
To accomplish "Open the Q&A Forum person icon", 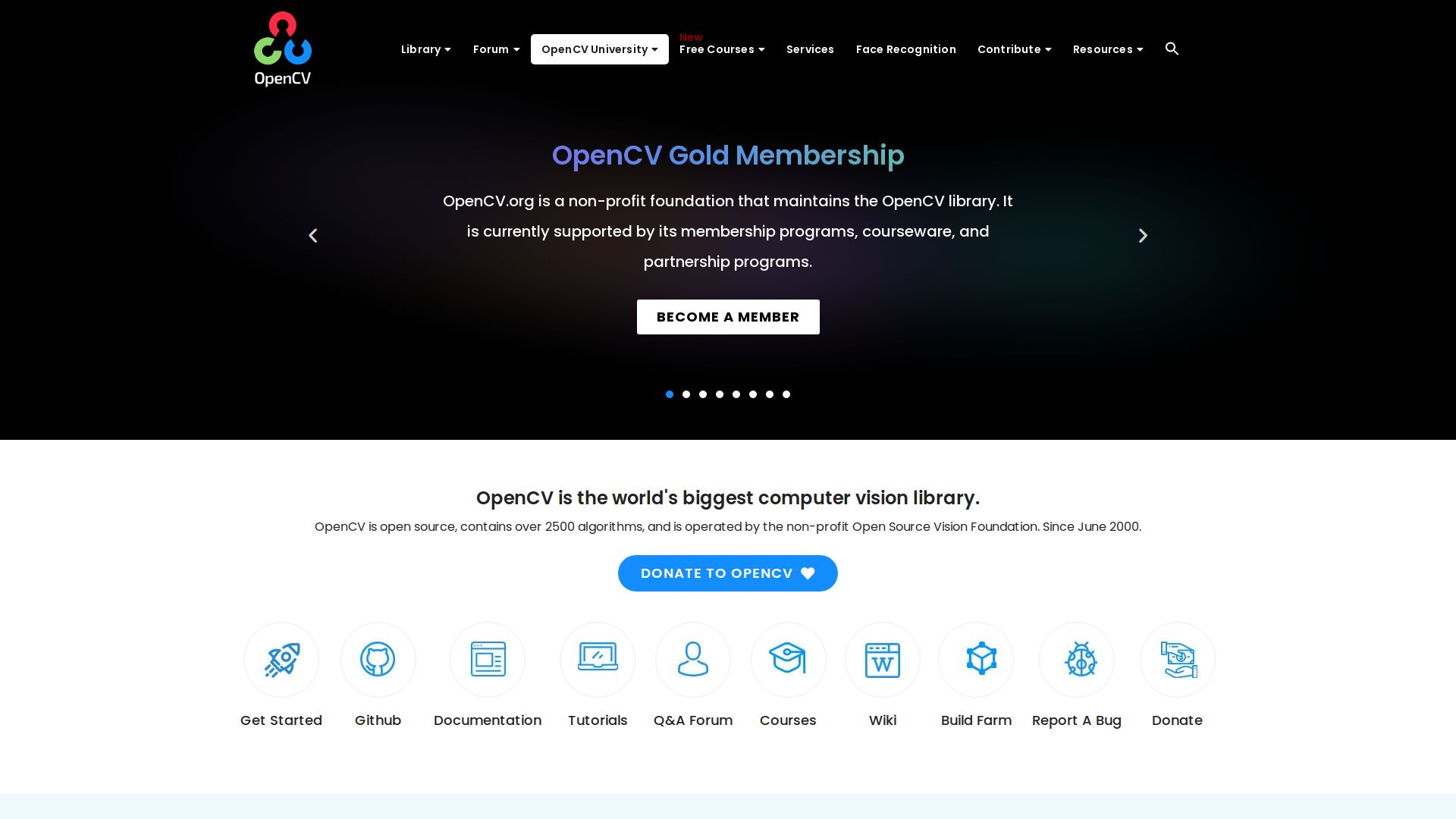I will tap(692, 659).
